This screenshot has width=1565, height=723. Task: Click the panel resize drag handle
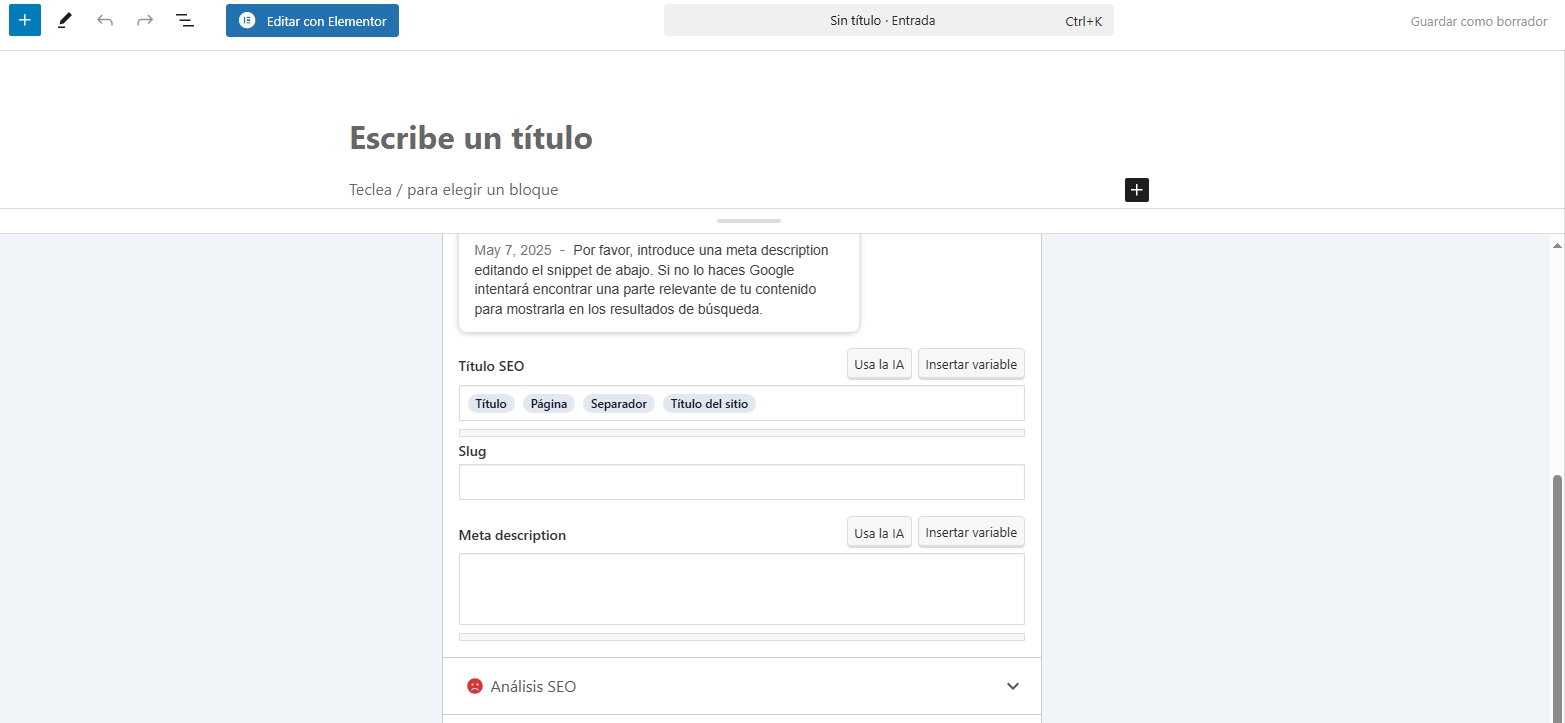tap(748, 221)
